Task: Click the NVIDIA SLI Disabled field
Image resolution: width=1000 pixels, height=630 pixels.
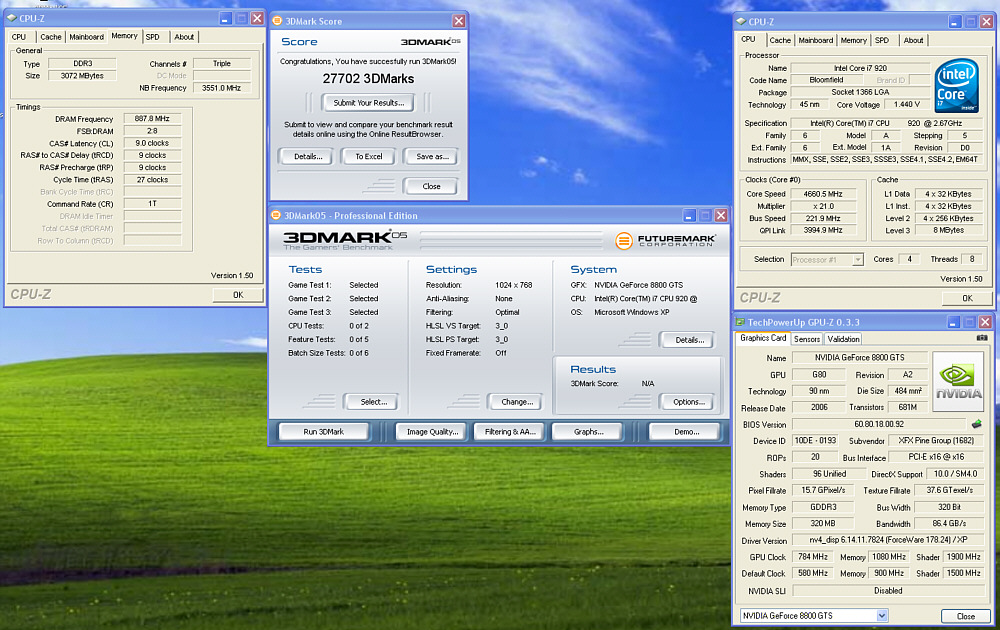Action: pyautogui.click(x=888, y=590)
